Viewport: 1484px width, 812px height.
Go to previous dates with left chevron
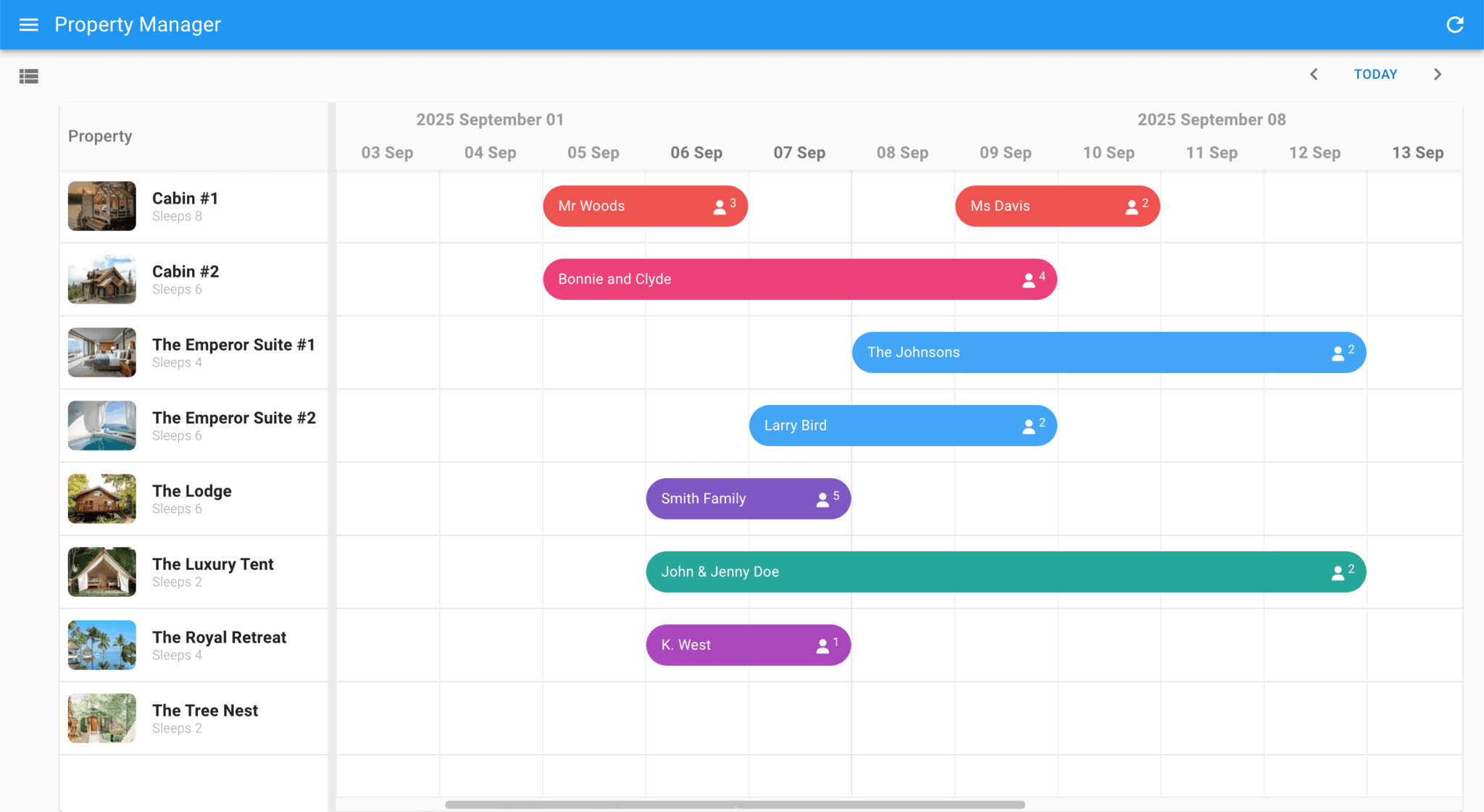pyautogui.click(x=1314, y=74)
